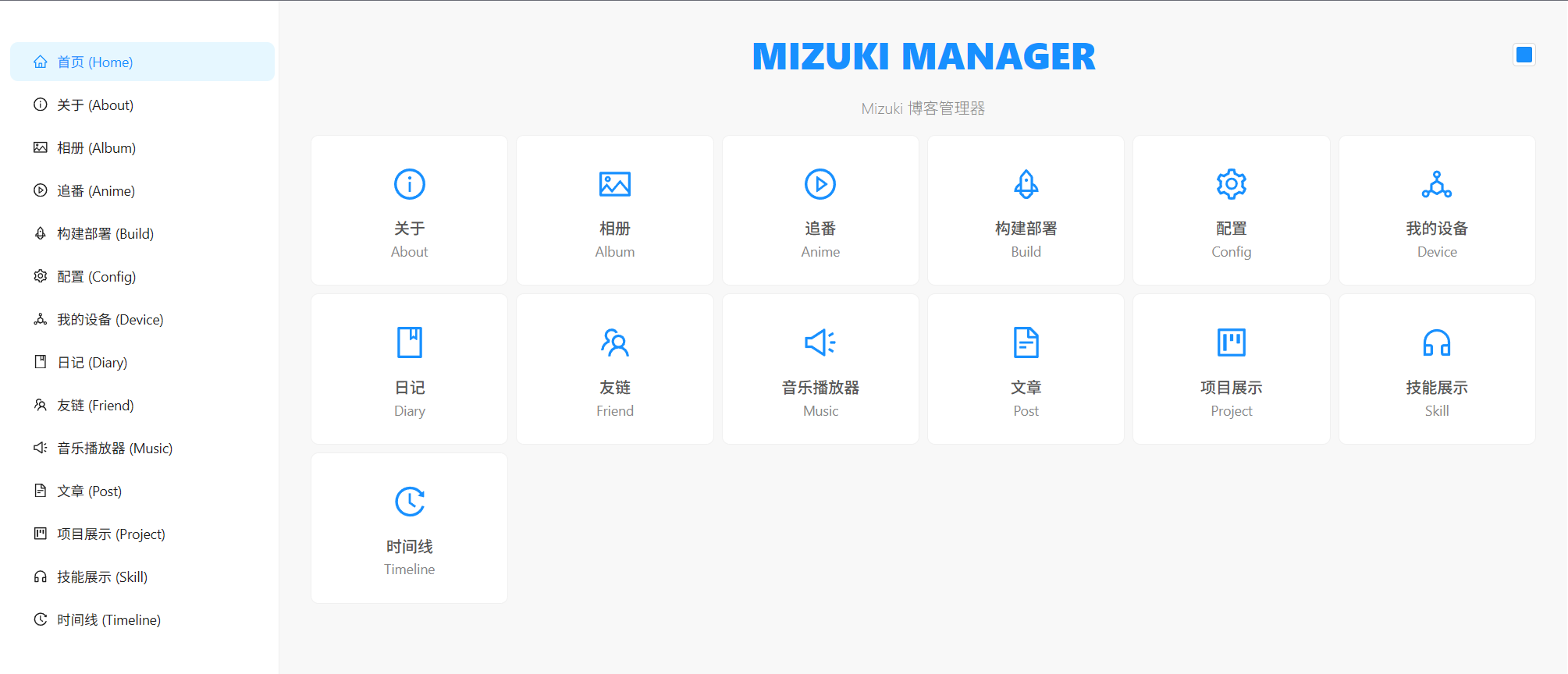Click the 文章 title on the Post card

1026,388
